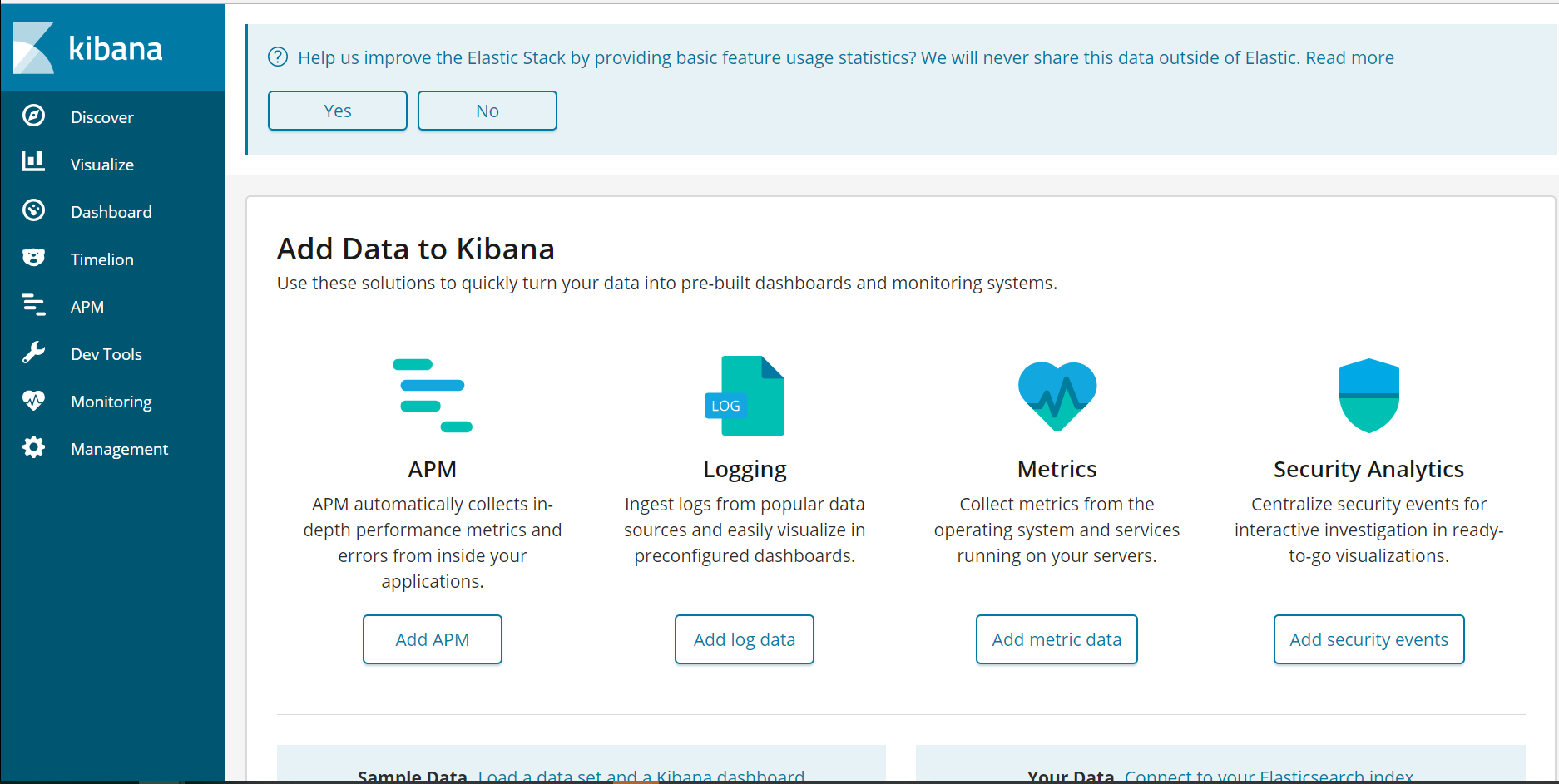Open Dev Tools via wrench icon
The height and width of the screenshot is (784, 1559).
click(x=34, y=353)
